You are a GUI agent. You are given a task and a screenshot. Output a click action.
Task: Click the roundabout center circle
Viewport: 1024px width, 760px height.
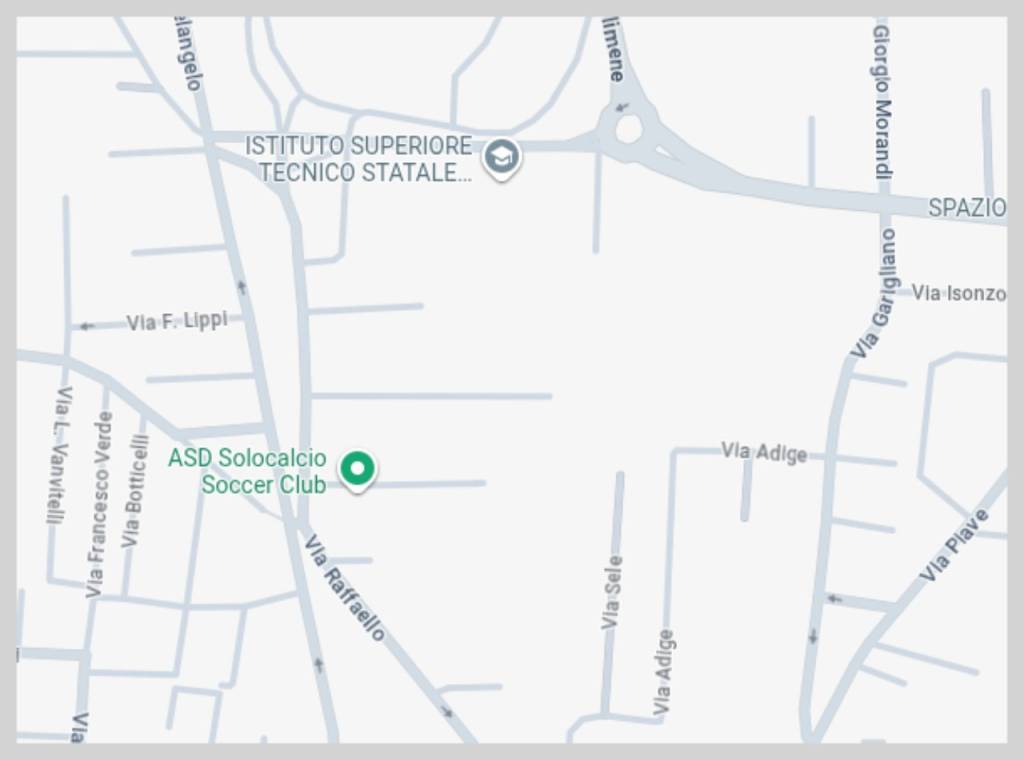[x=629, y=129]
